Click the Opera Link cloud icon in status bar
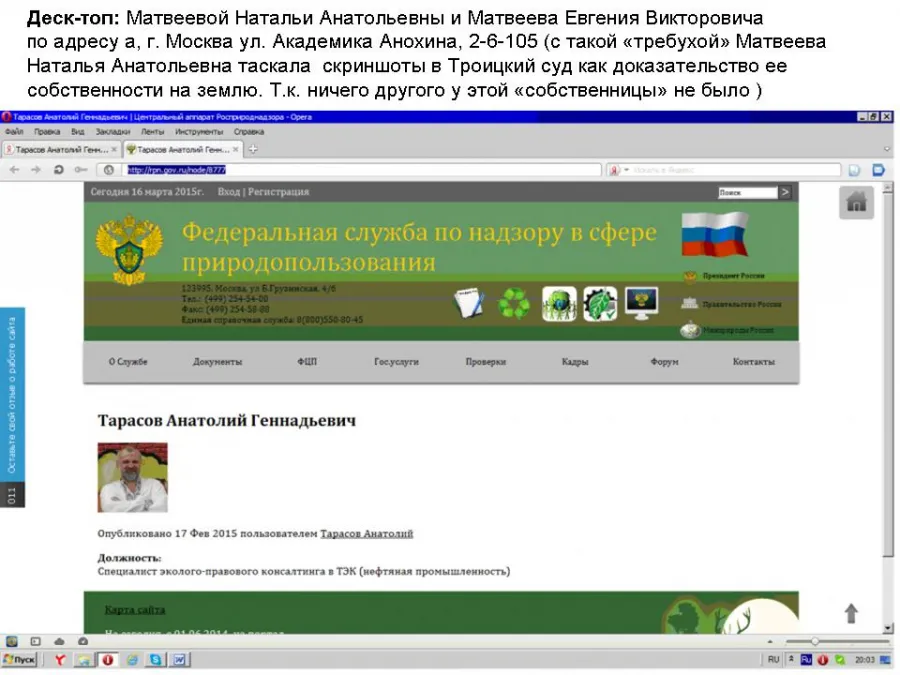Screen dimensions: 900x675 (x=59, y=641)
